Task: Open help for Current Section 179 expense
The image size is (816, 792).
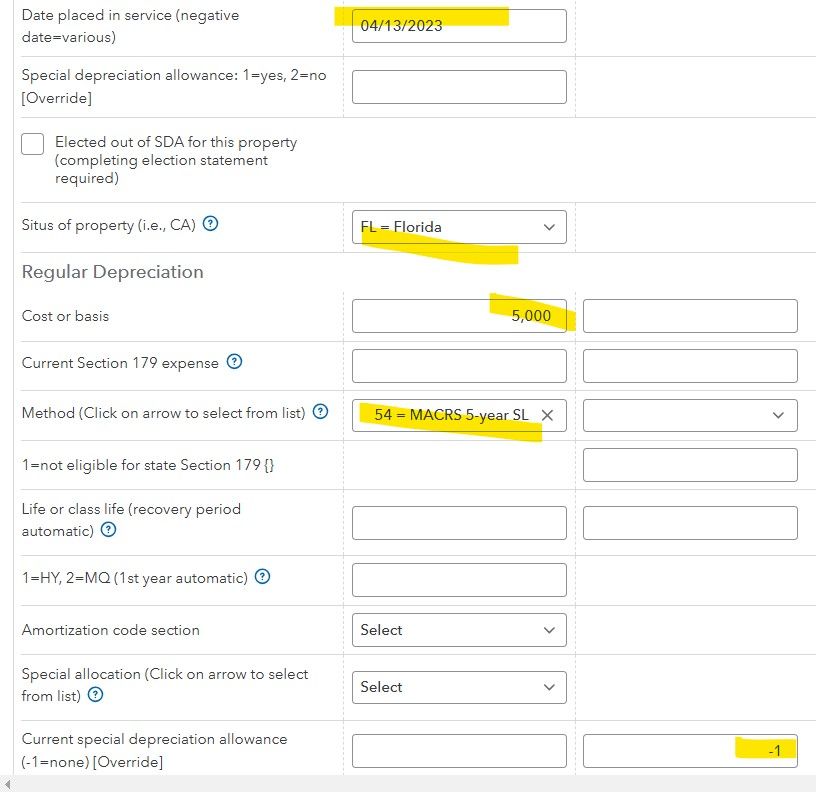Action: coord(234,363)
